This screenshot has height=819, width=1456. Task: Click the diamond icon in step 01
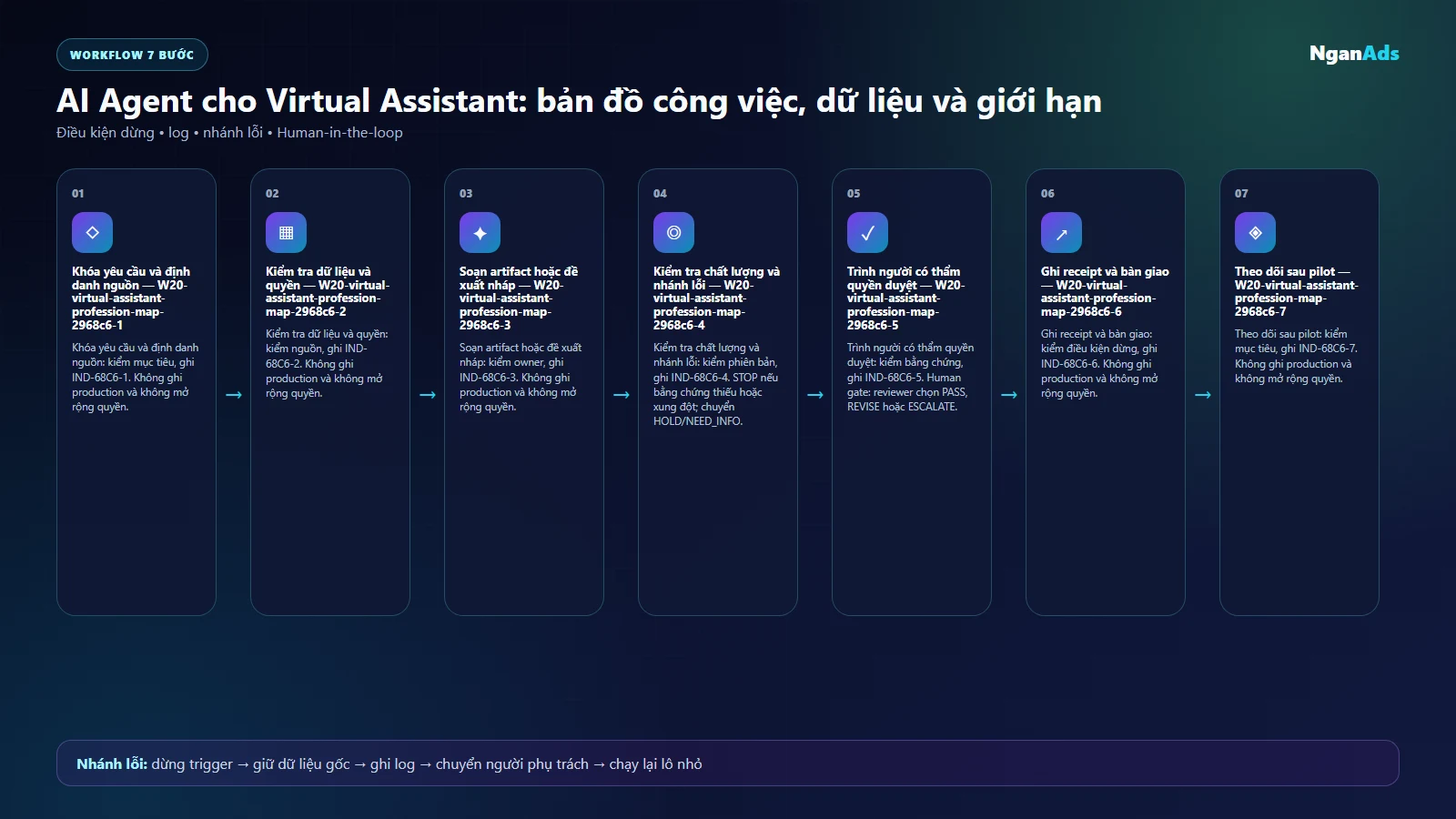(x=92, y=233)
